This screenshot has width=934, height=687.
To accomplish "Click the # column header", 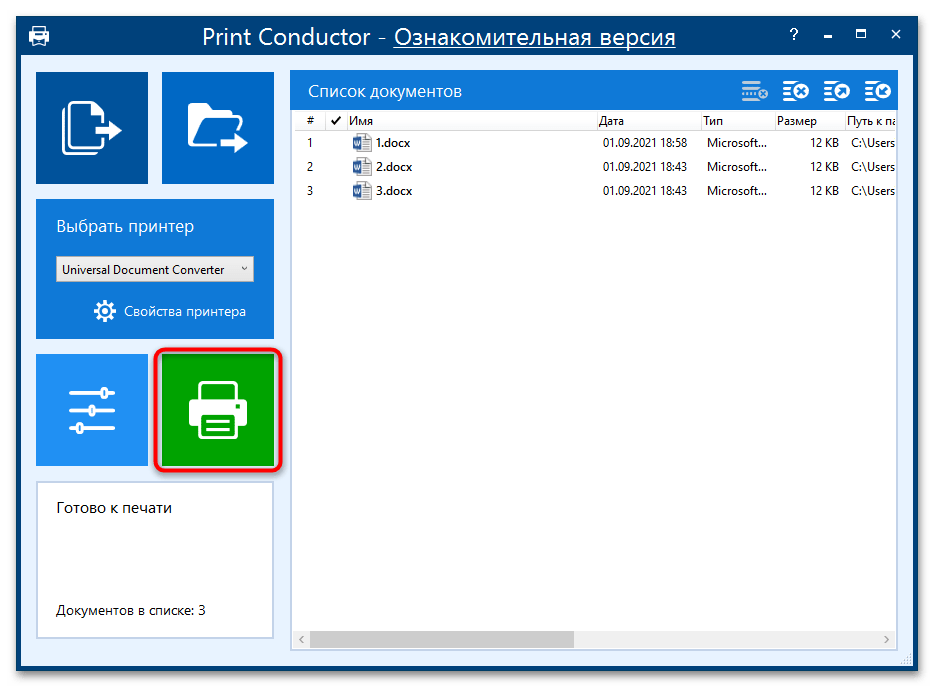I will point(310,121).
